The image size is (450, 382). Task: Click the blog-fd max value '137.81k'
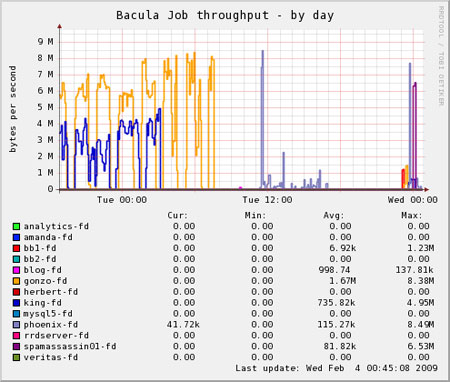[415, 270]
